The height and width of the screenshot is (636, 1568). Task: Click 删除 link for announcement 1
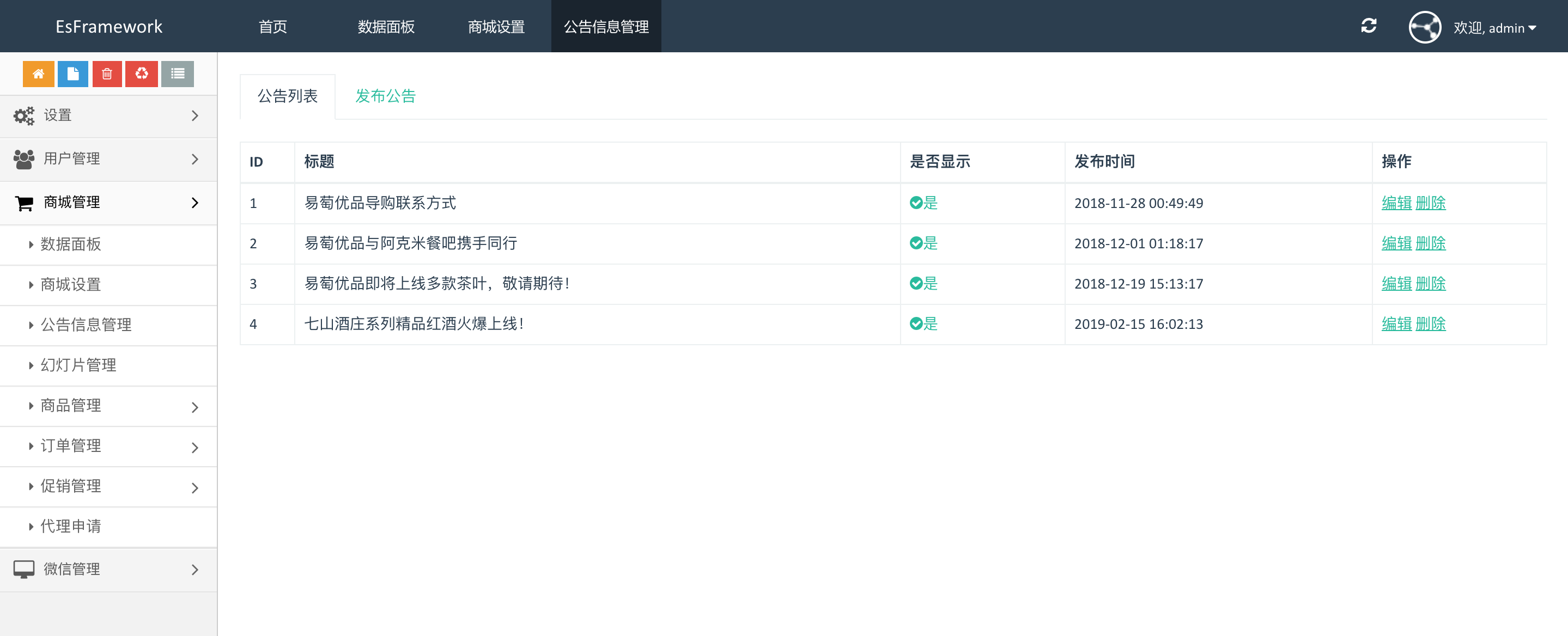1431,203
